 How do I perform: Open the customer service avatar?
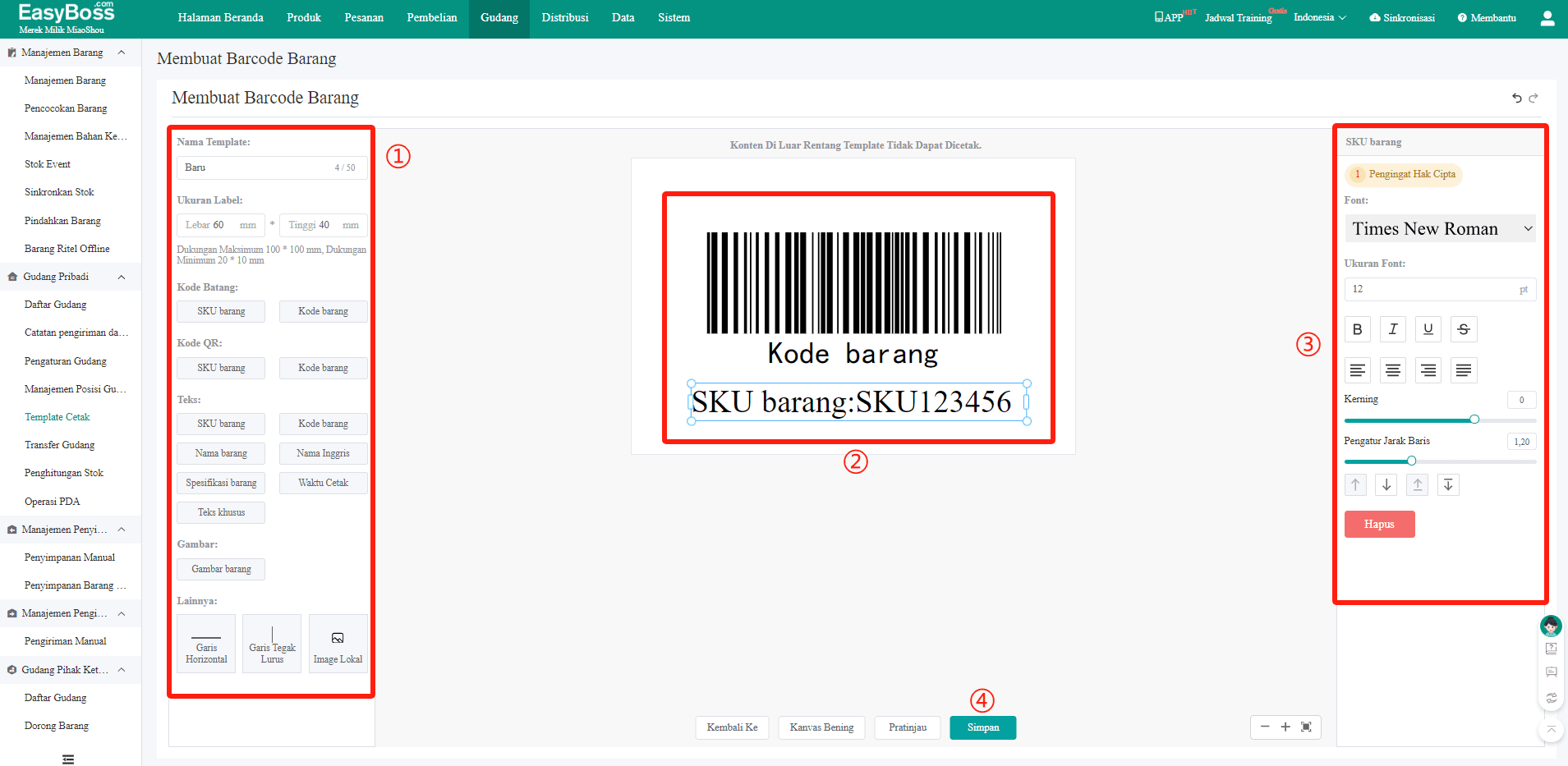coord(1551,626)
